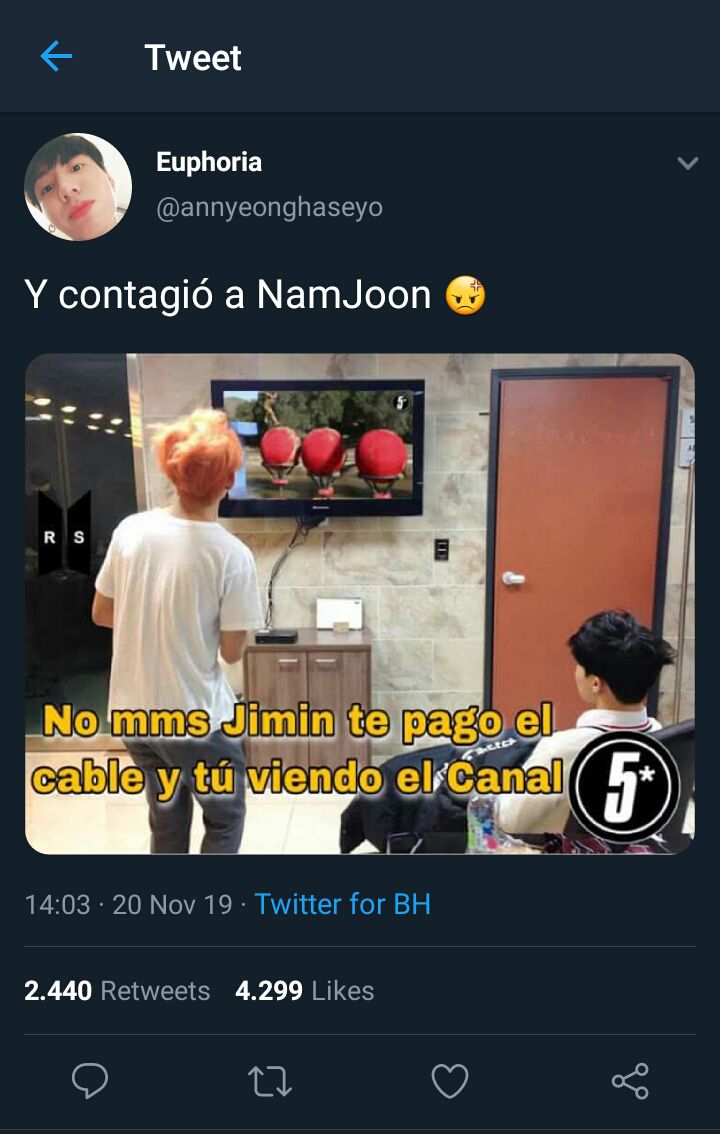Expand the tweet options chevron
Screen dimensions: 720x1134
pyautogui.click(x=687, y=163)
